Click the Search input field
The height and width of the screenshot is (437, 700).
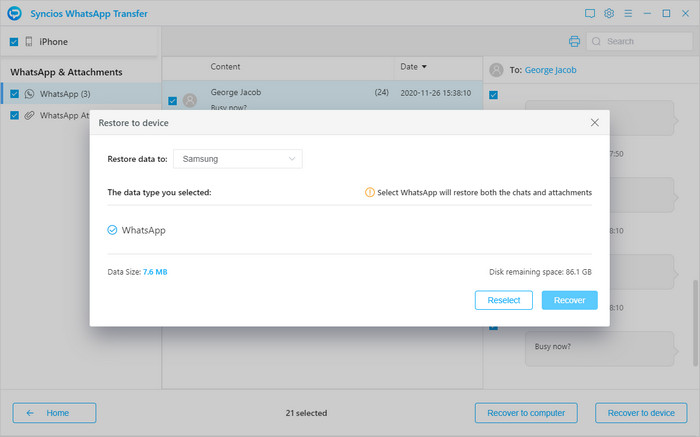[640, 42]
